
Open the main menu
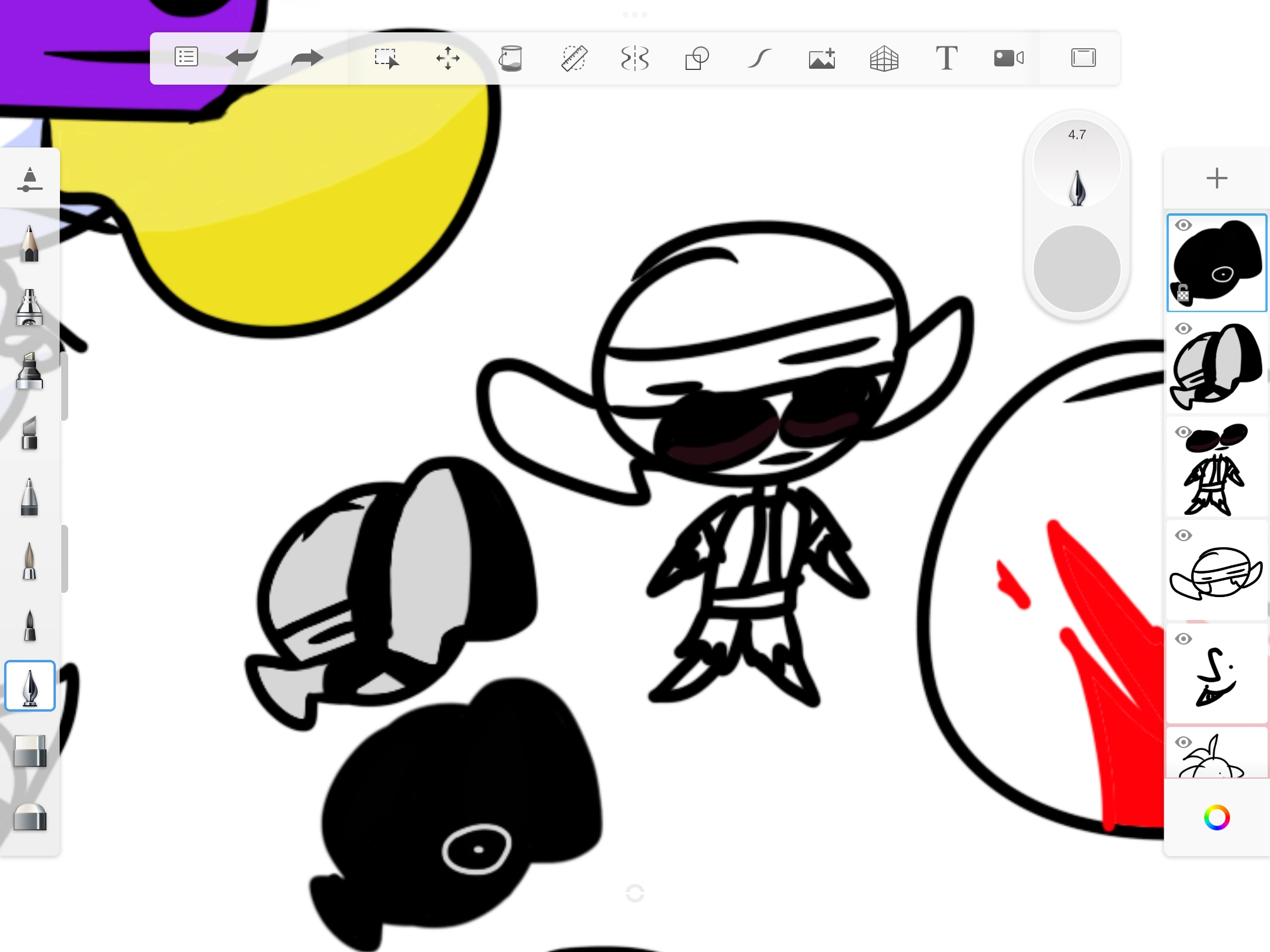[186, 57]
